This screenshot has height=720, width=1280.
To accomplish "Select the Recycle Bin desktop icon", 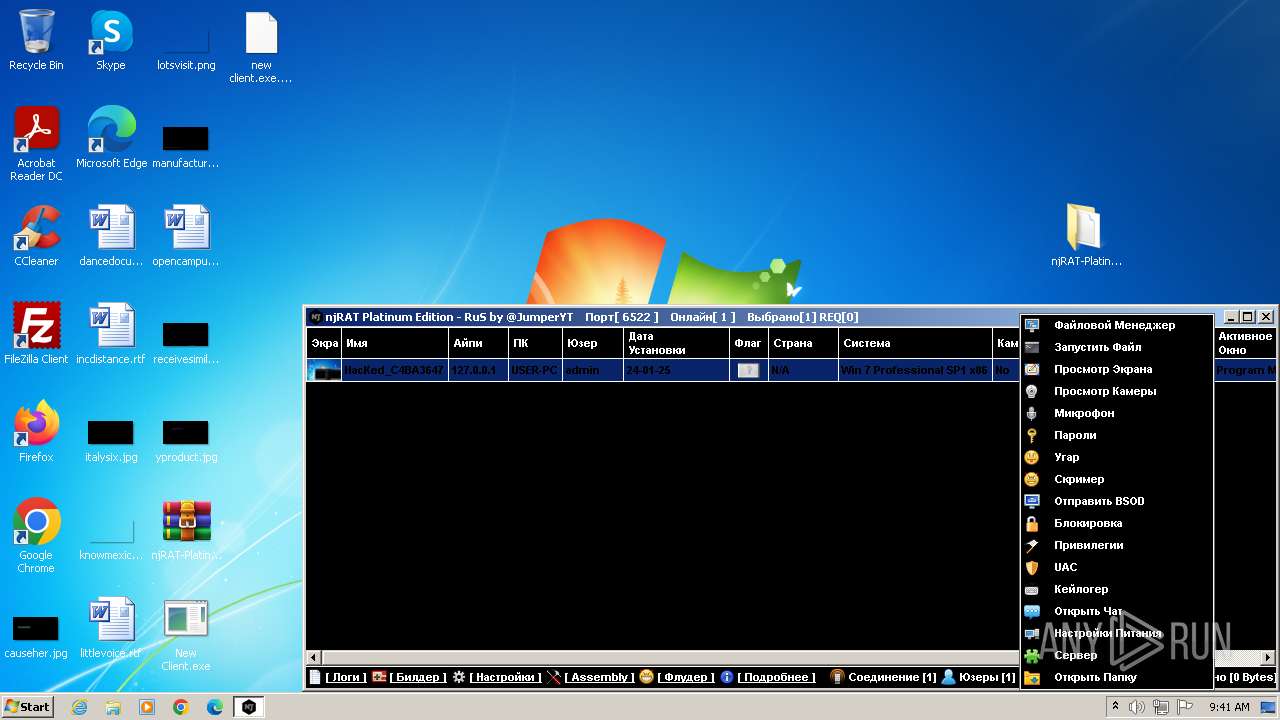I will click(36, 41).
